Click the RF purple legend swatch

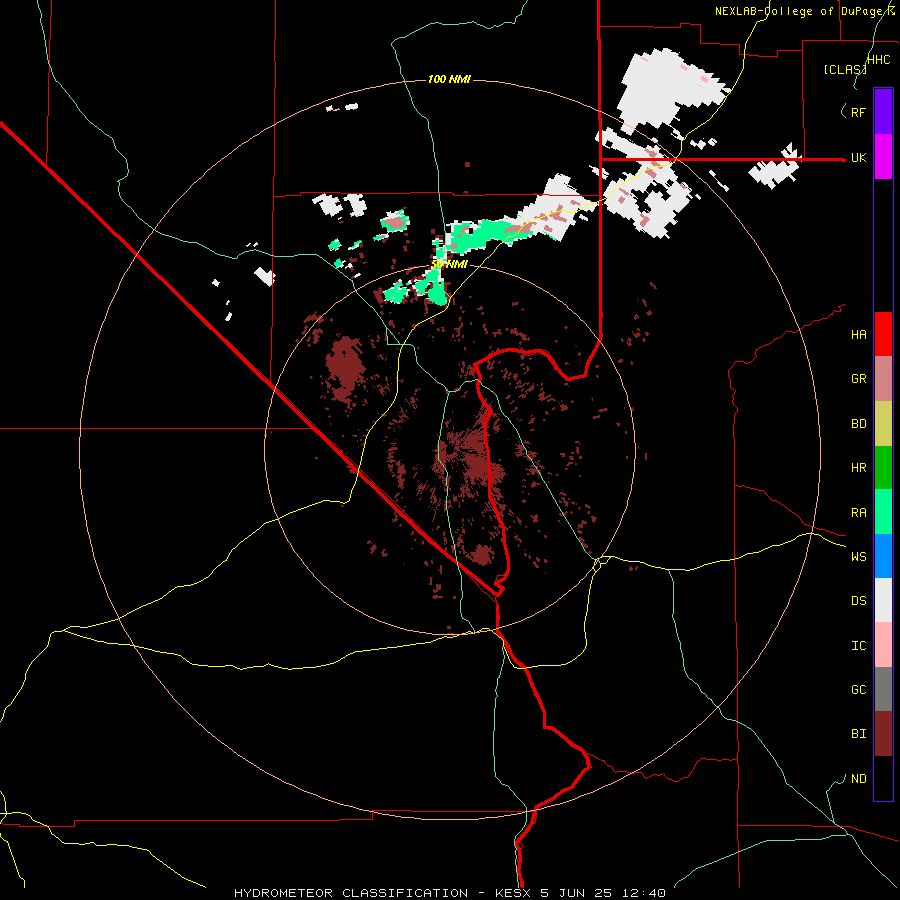pyautogui.click(x=883, y=112)
